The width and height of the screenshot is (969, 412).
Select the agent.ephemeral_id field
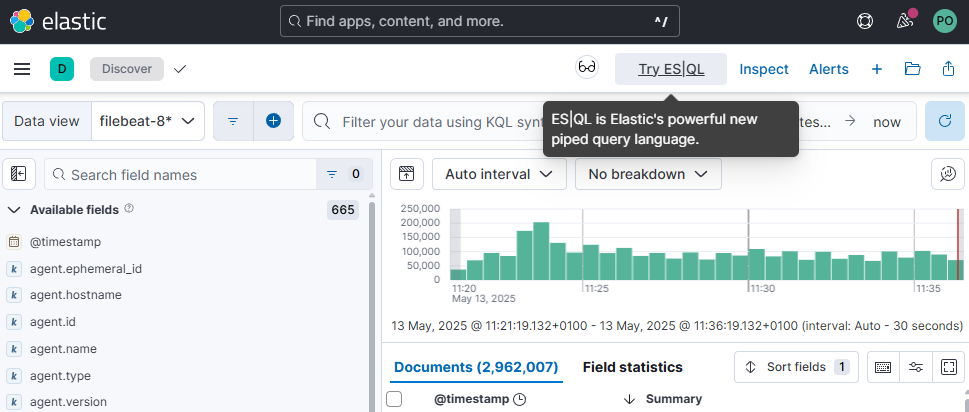[86, 269]
